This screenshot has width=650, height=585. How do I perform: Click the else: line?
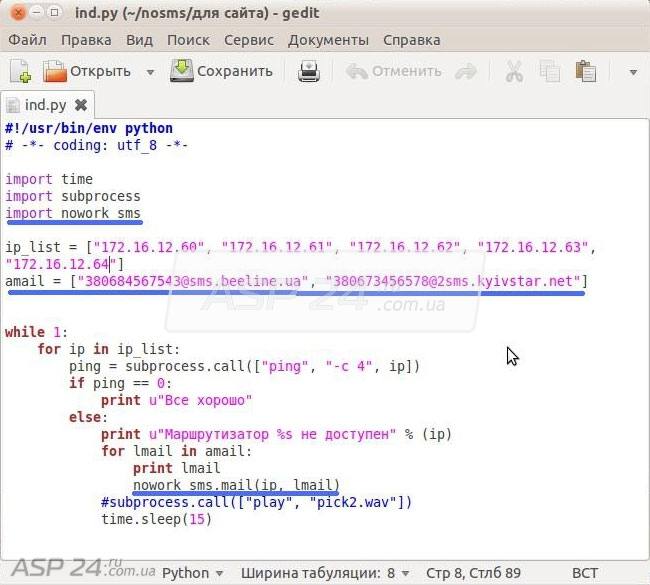click(88, 418)
